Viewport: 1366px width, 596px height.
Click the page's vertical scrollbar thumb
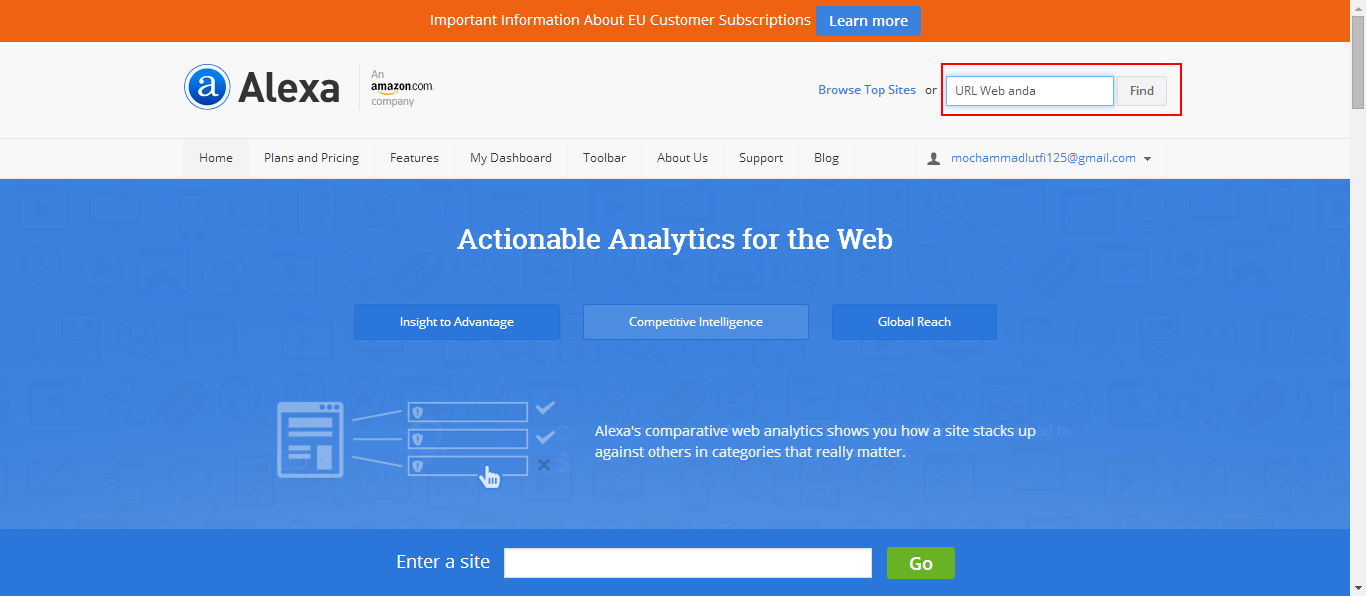click(1358, 62)
